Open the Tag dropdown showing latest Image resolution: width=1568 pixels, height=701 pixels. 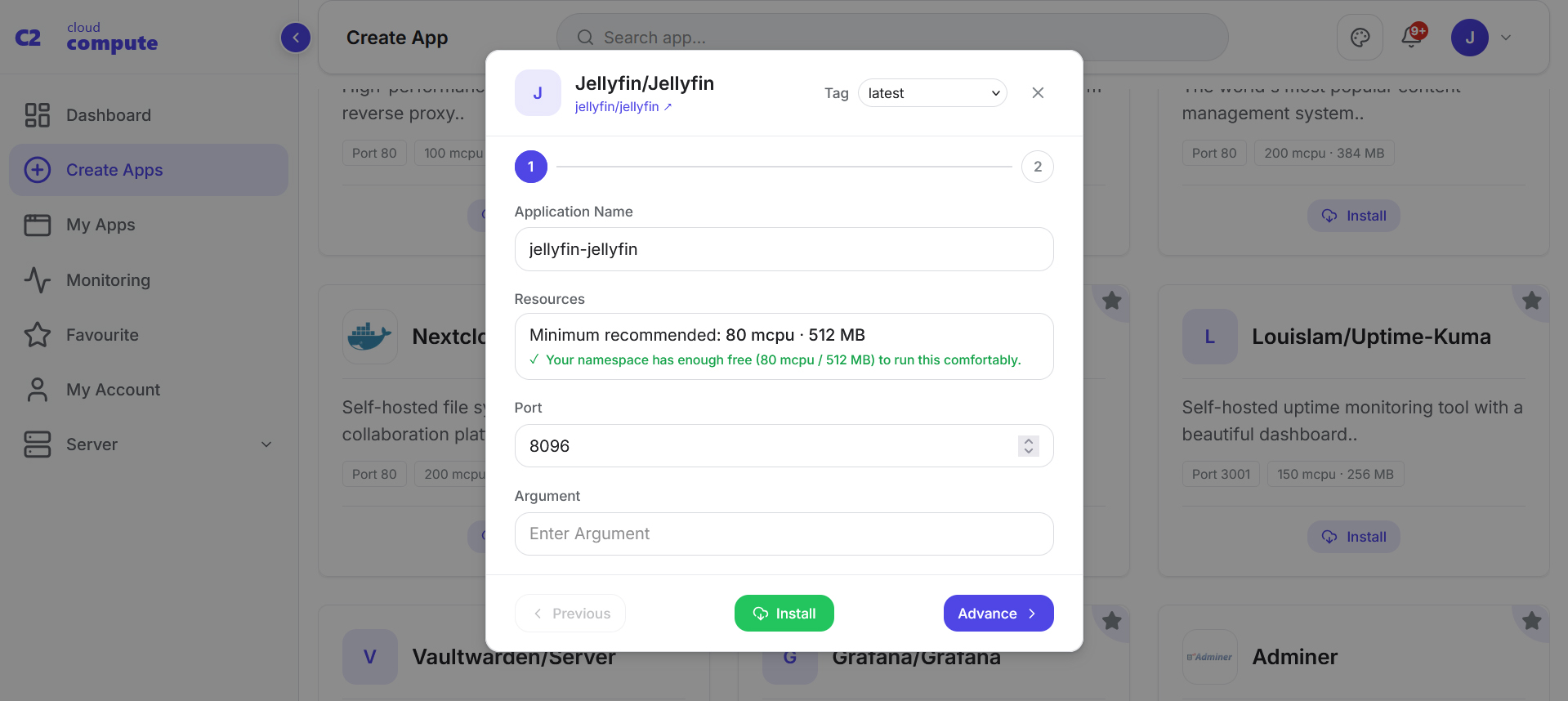[x=932, y=93]
